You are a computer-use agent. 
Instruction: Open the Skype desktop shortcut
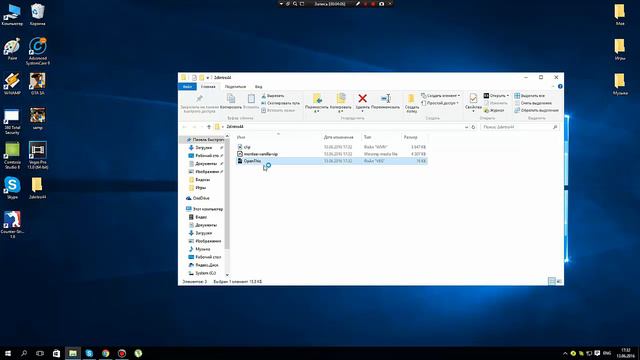pyautogui.click(x=12, y=188)
